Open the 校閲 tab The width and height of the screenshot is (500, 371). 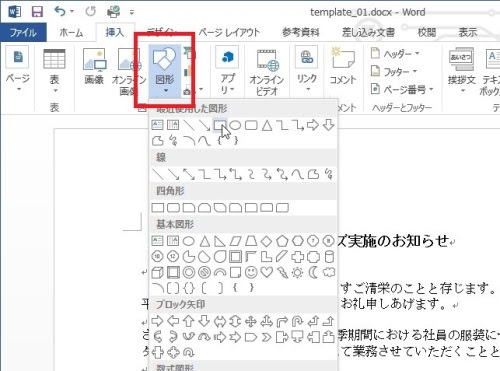pyautogui.click(x=427, y=33)
